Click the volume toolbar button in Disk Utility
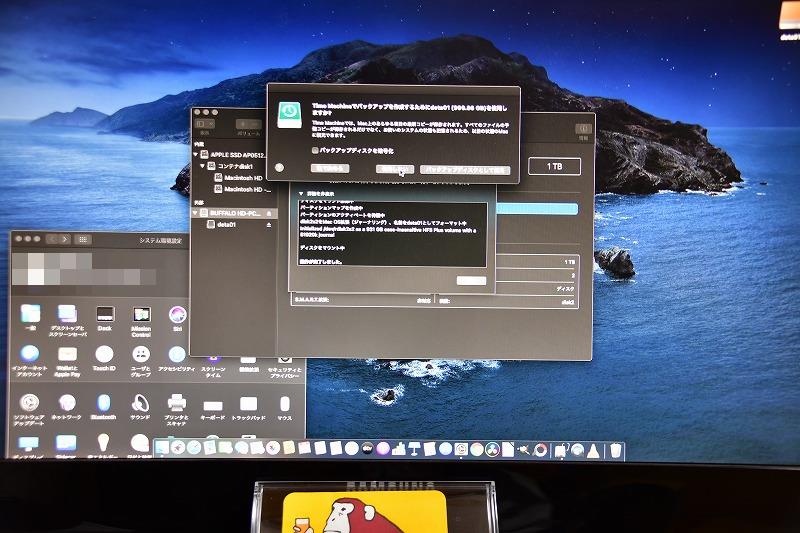This screenshot has width=800, height=533. click(x=248, y=124)
